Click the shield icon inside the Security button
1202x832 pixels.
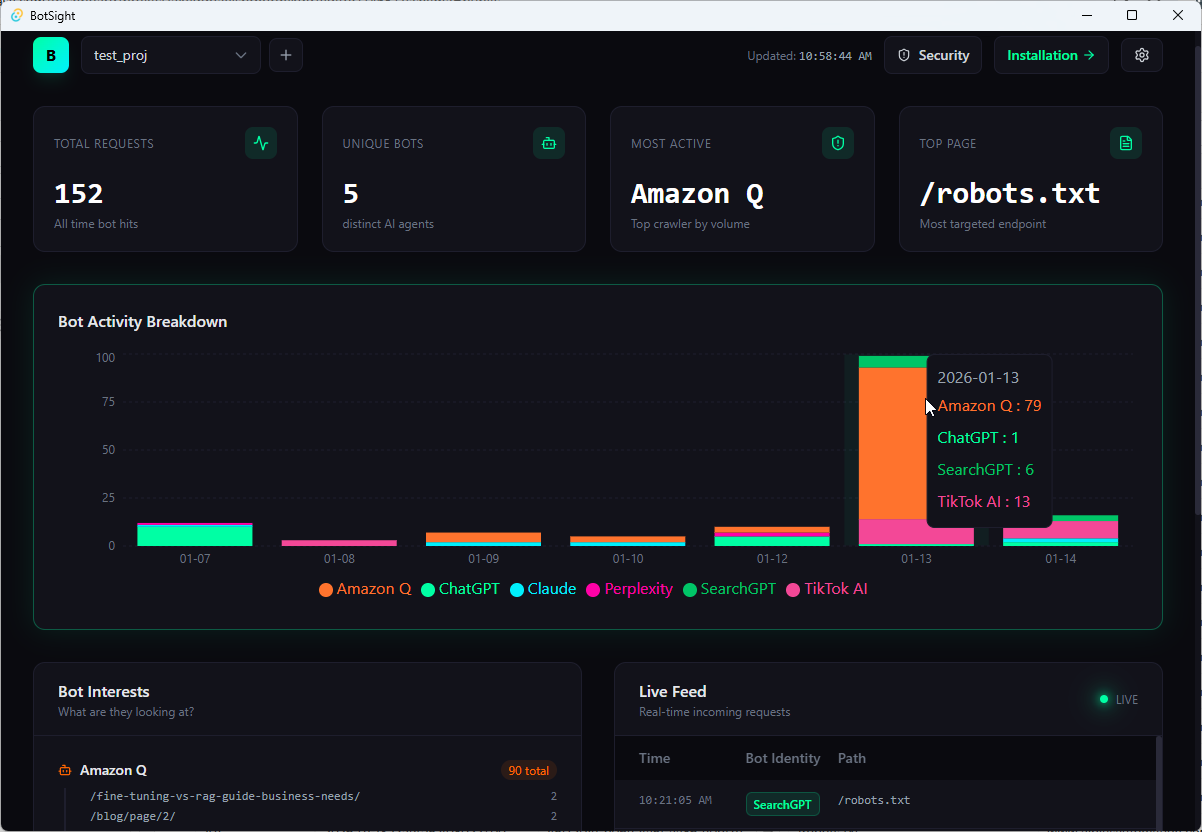click(x=904, y=55)
